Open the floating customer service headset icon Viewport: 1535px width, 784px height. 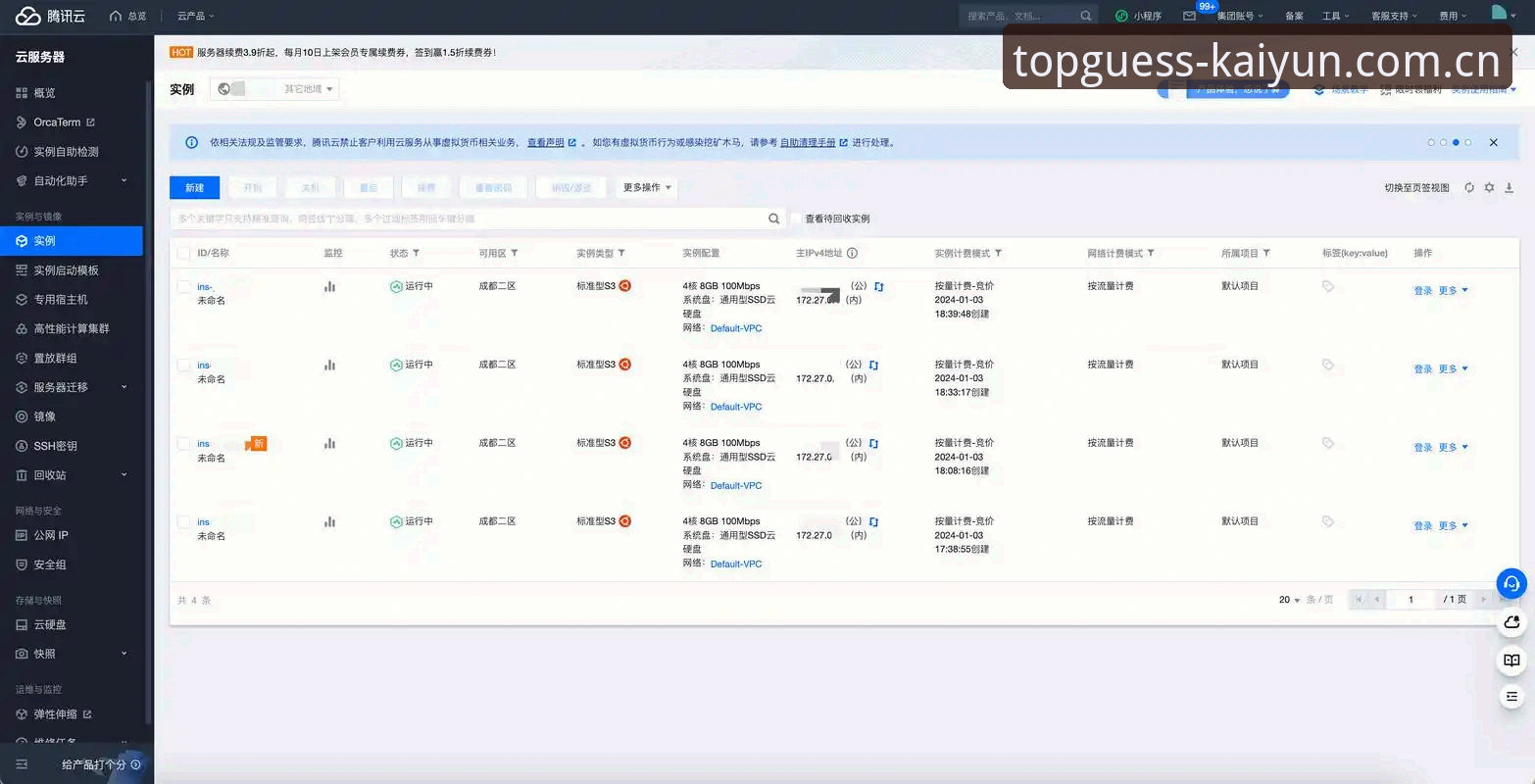pos(1511,583)
